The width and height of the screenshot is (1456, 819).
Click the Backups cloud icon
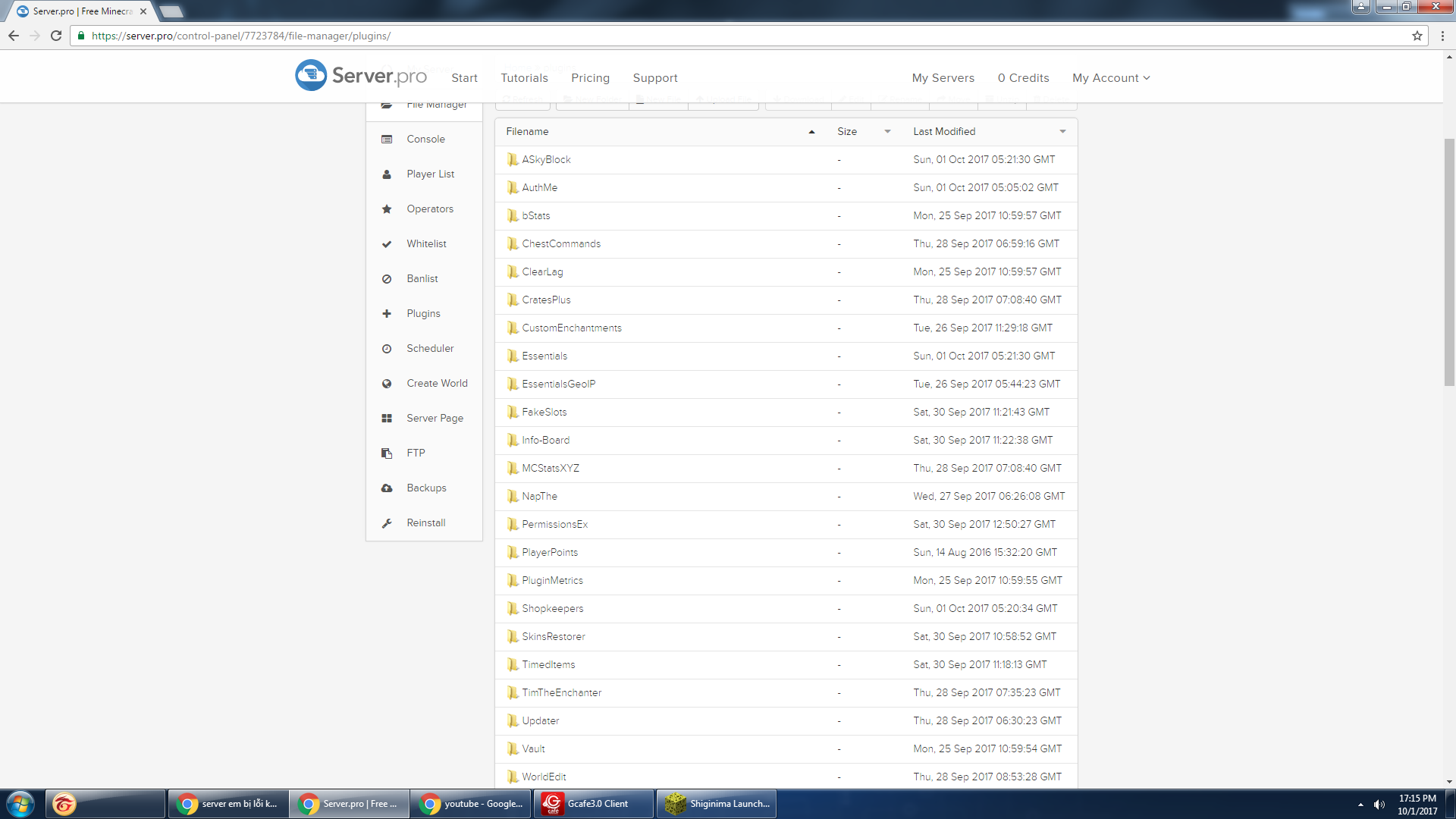[x=387, y=488]
